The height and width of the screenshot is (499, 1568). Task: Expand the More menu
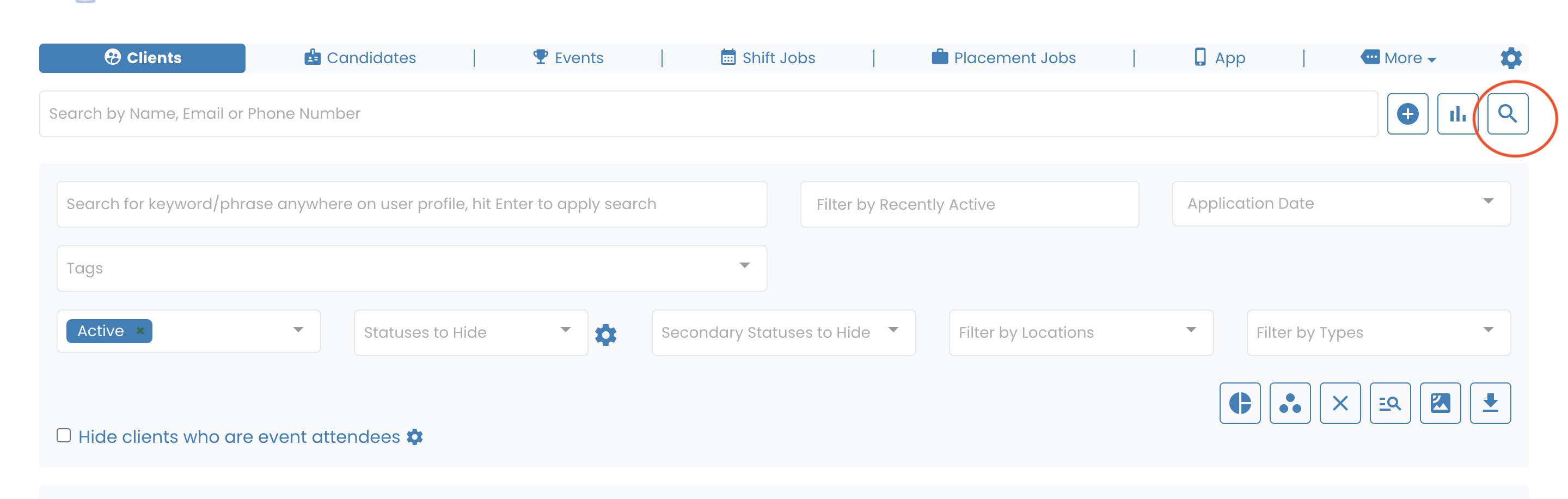coord(1398,57)
